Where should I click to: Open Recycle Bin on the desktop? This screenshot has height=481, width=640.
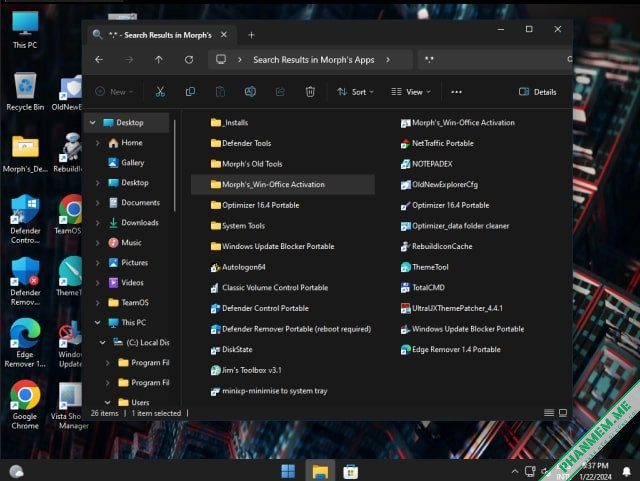click(x=25, y=91)
